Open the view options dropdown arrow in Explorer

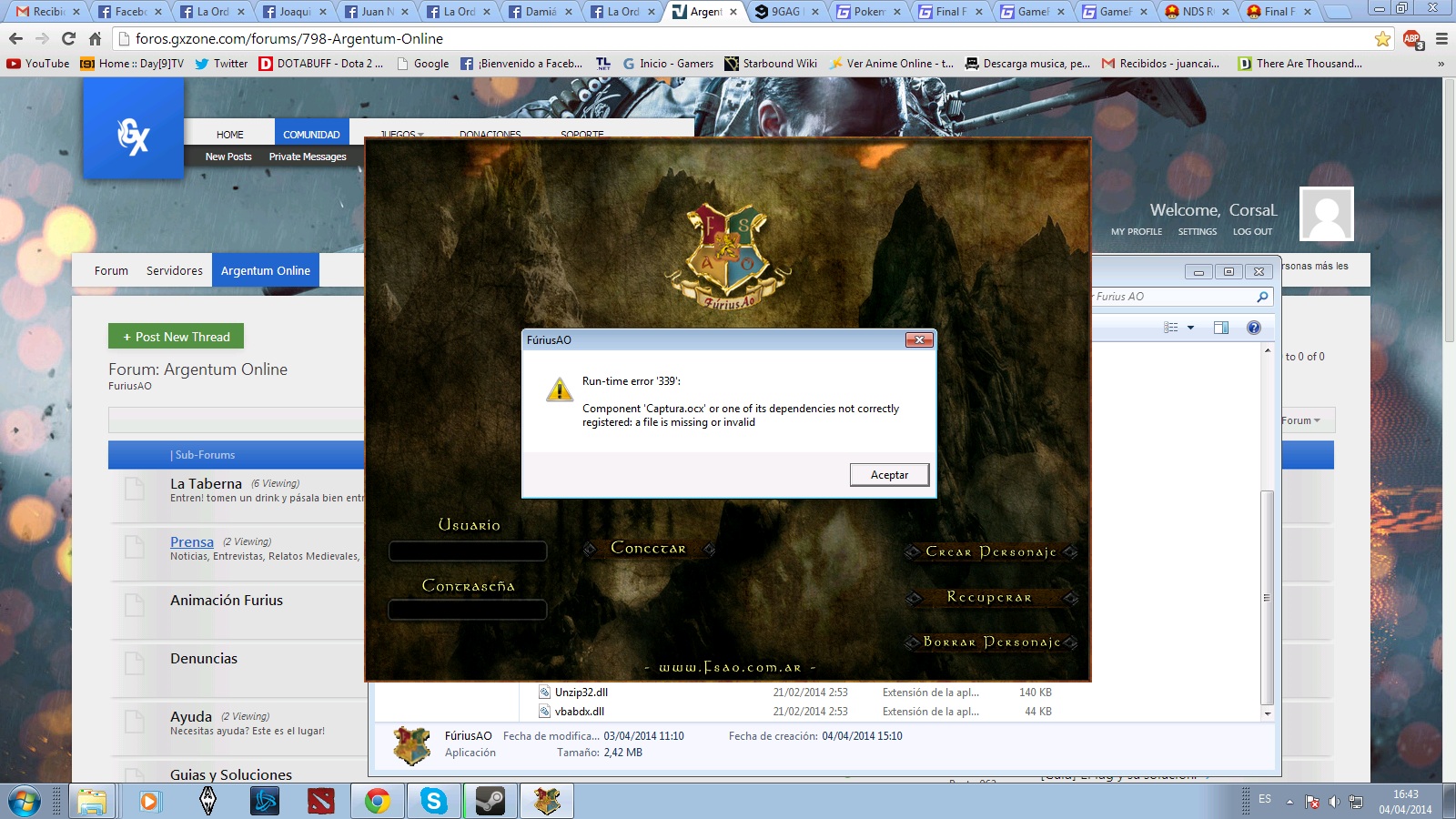[1190, 328]
